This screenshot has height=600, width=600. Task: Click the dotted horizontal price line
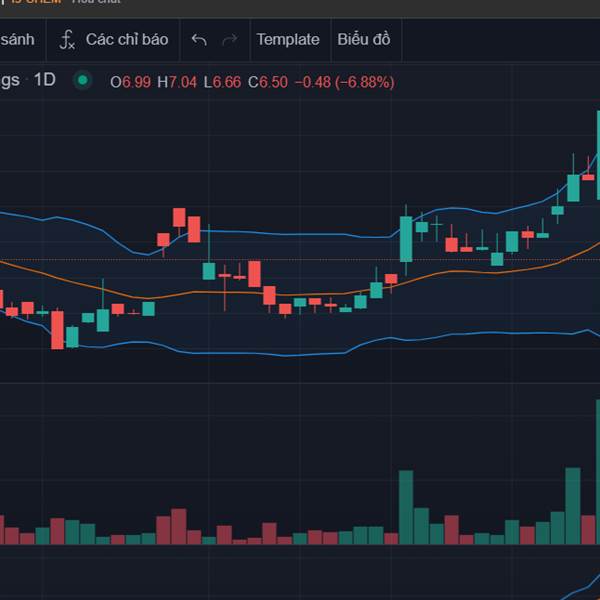tap(300, 260)
